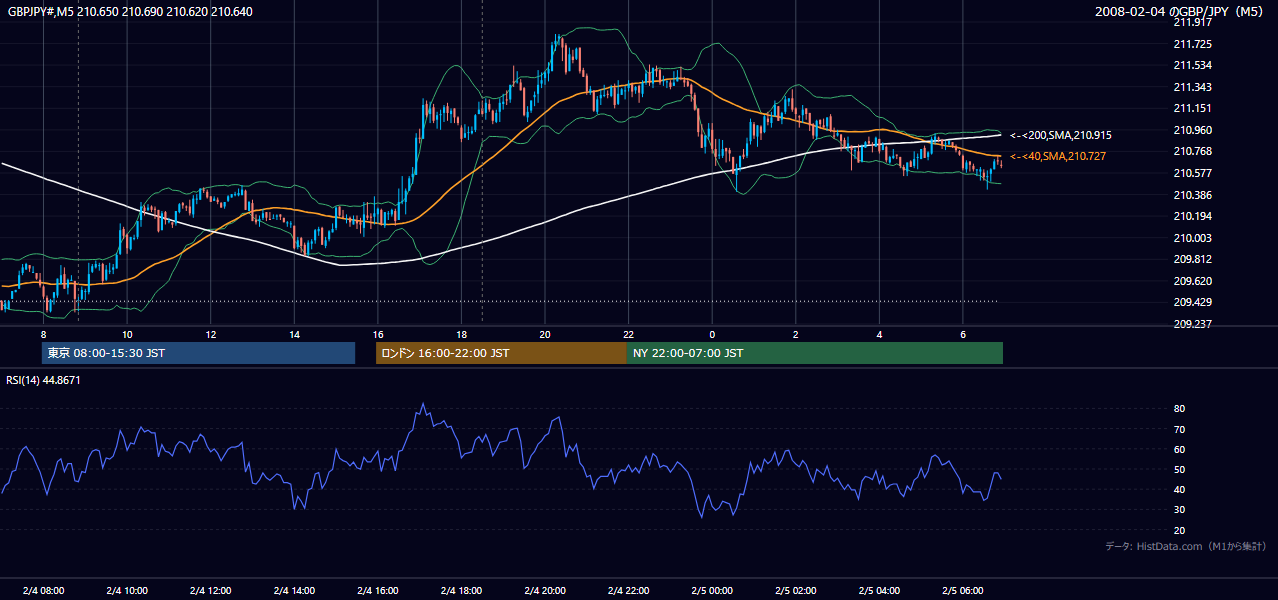Click the 2/4 12:00 time label
The image size is (1278, 600).
click(x=210, y=591)
